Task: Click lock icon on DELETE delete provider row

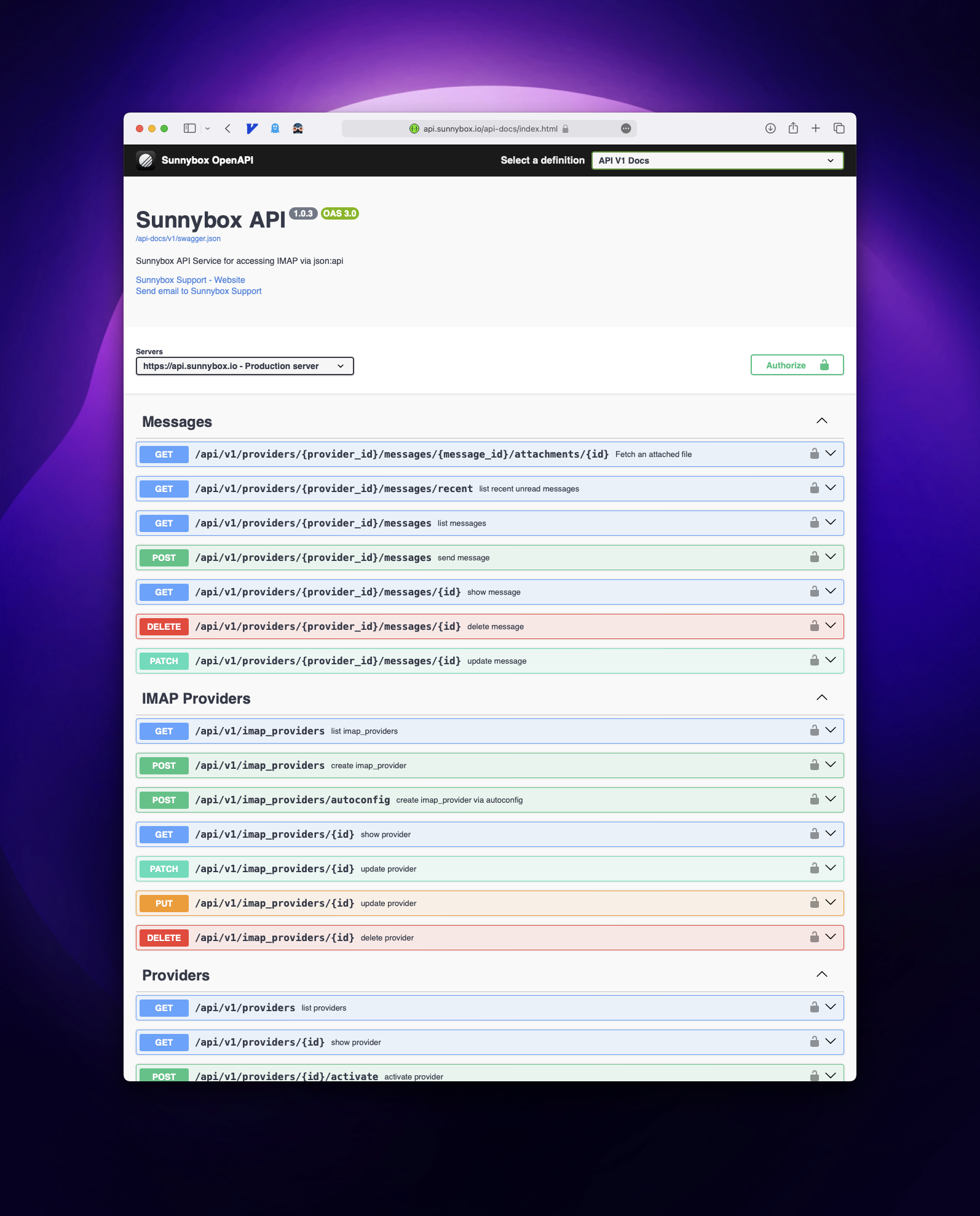Action: [x=814, y=937]
